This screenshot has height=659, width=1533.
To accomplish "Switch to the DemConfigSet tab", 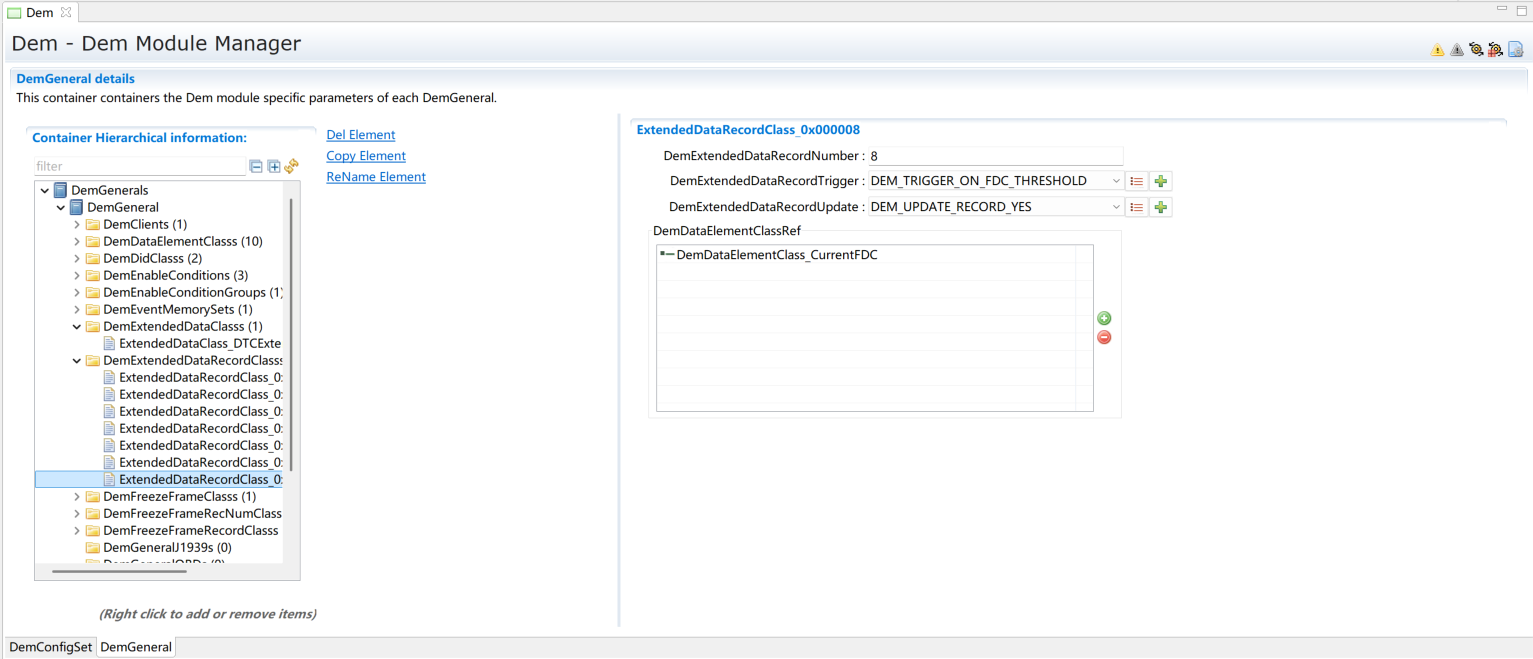I will [51, 647].
